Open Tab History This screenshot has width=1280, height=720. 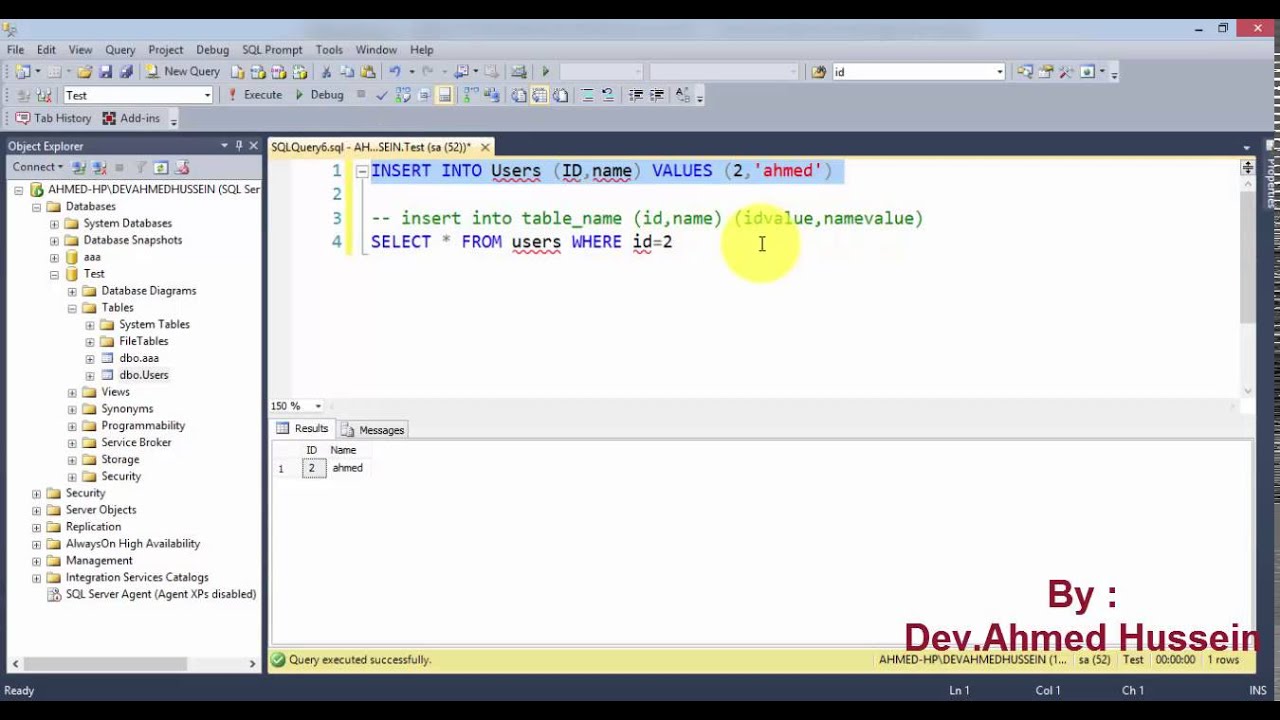tap(53, 118)
